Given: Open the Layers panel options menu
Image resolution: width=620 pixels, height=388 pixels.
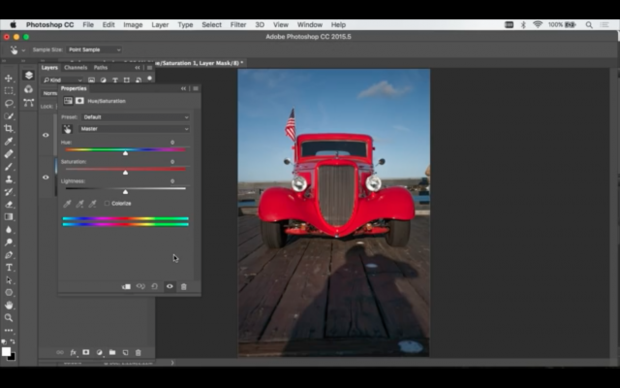Looking at the screenshot, I should tap(149, 68).
